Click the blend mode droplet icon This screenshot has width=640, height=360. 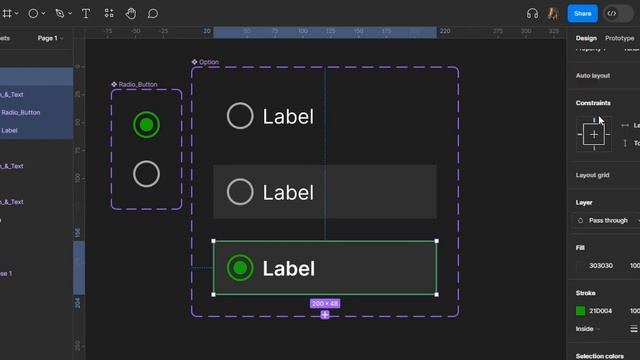580,220
